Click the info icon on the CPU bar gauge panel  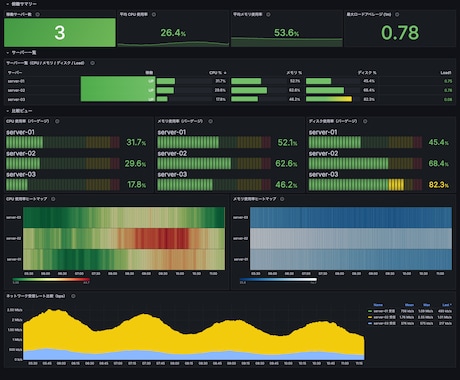point(57,121)
